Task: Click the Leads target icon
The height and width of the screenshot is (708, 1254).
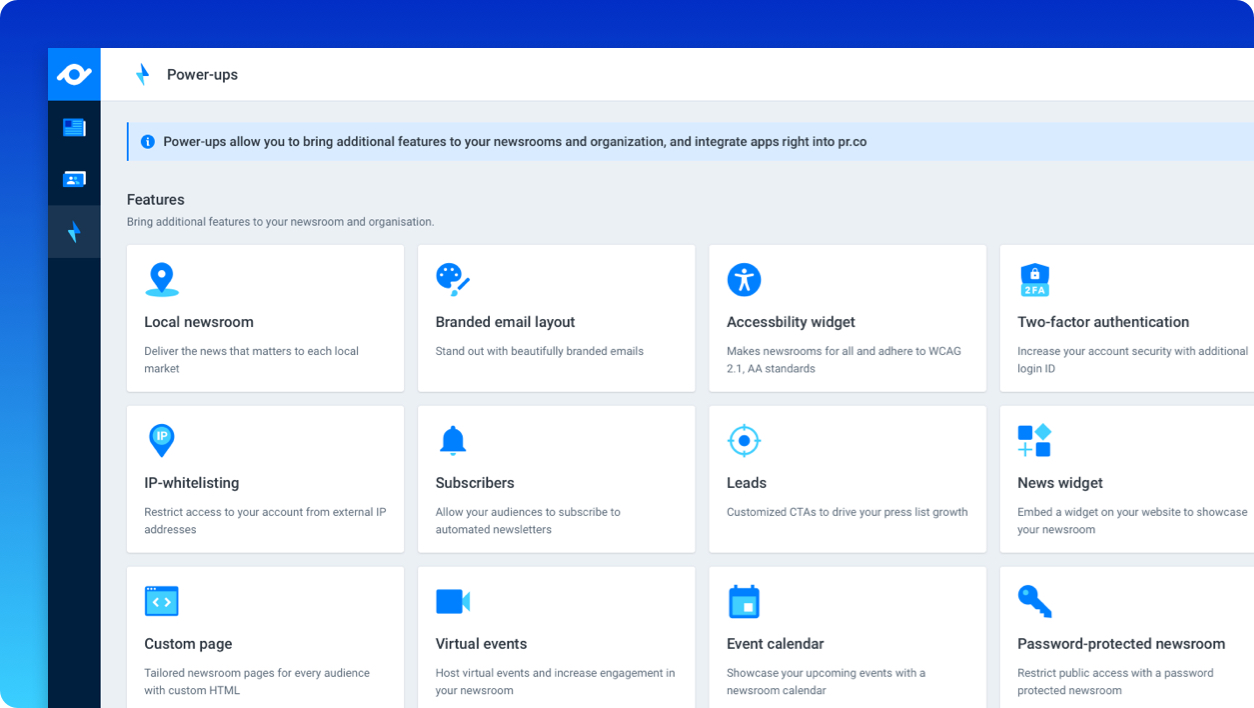Action: [744, 440]
